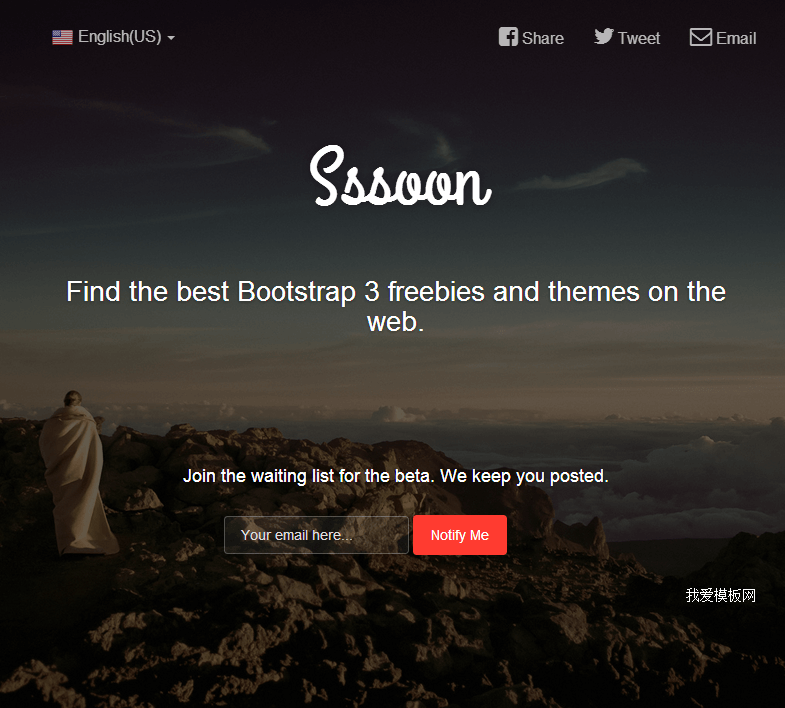Image resolution: width=785 pixels, height=708 pixels.
Task: Click the word 'web.' in the headline
Action: (396, 321)
